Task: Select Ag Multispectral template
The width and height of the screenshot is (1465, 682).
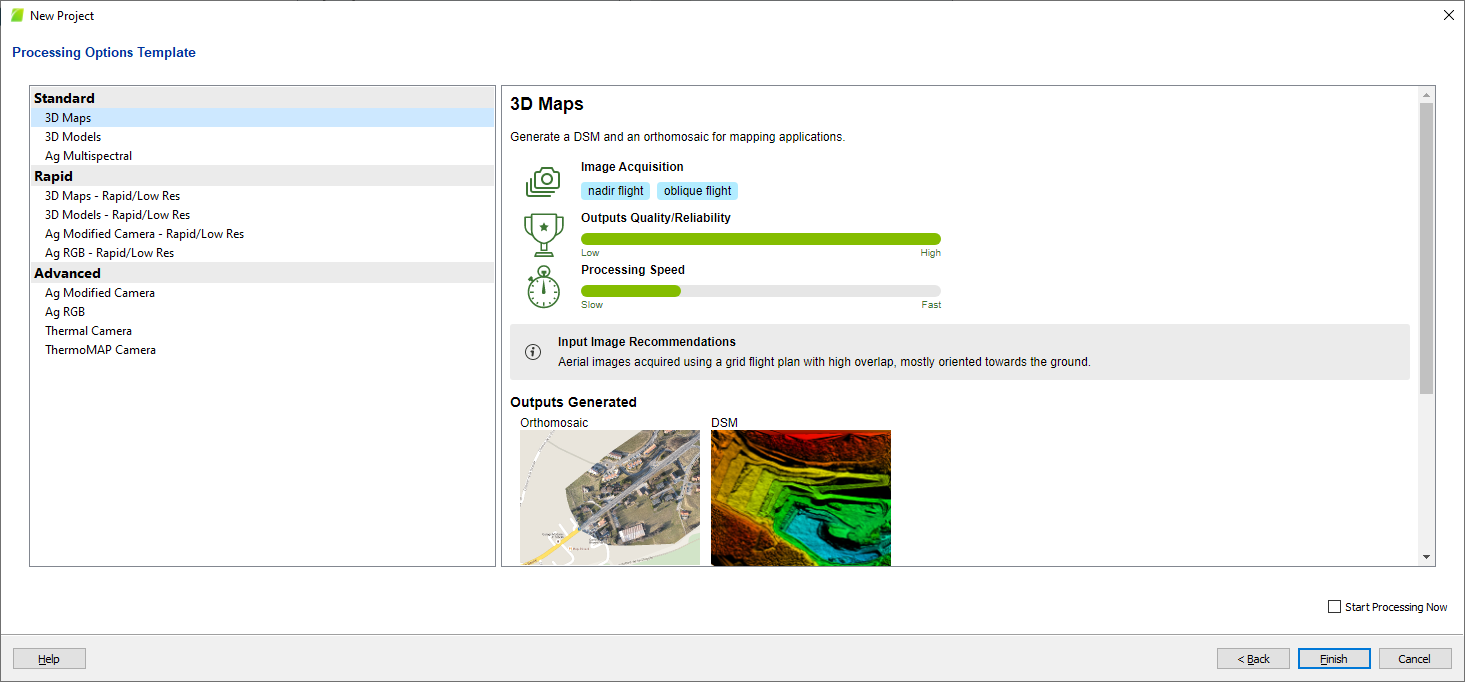Action: [x=88, y=156]
